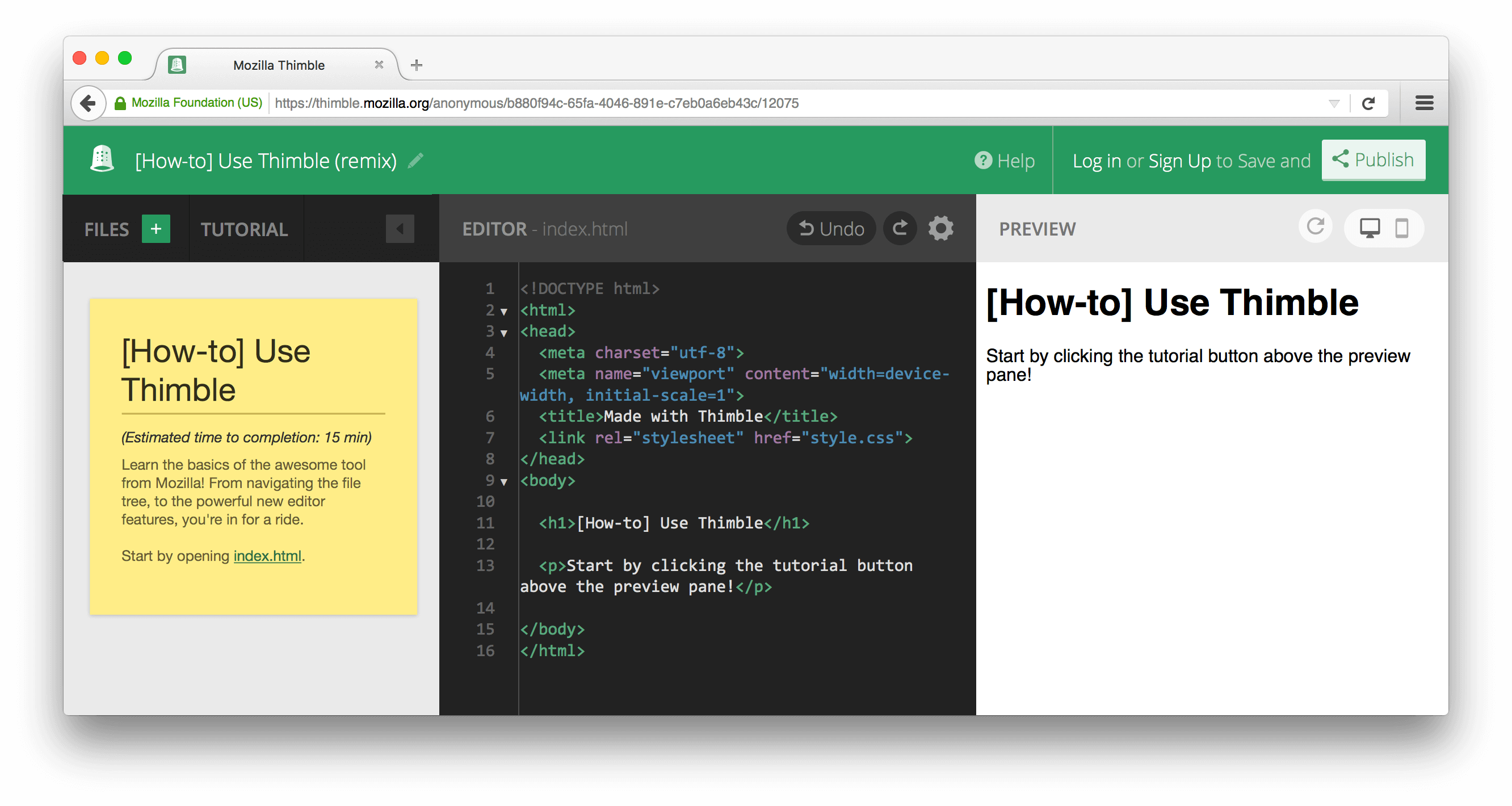Collapse the html tag on line 2
This screenshot has height=806, width=1512.
pyautogui.click(x=503, y=312)
